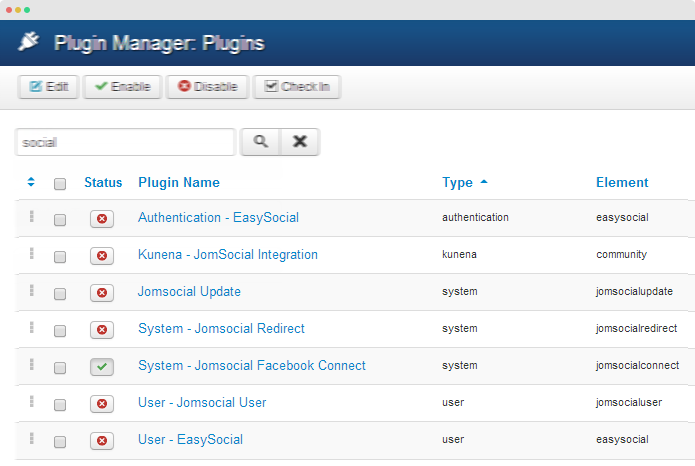Open the Kunena - JomSocial Integration plugin
This screenshot has width=695, height=466.
tap(228, 255)
